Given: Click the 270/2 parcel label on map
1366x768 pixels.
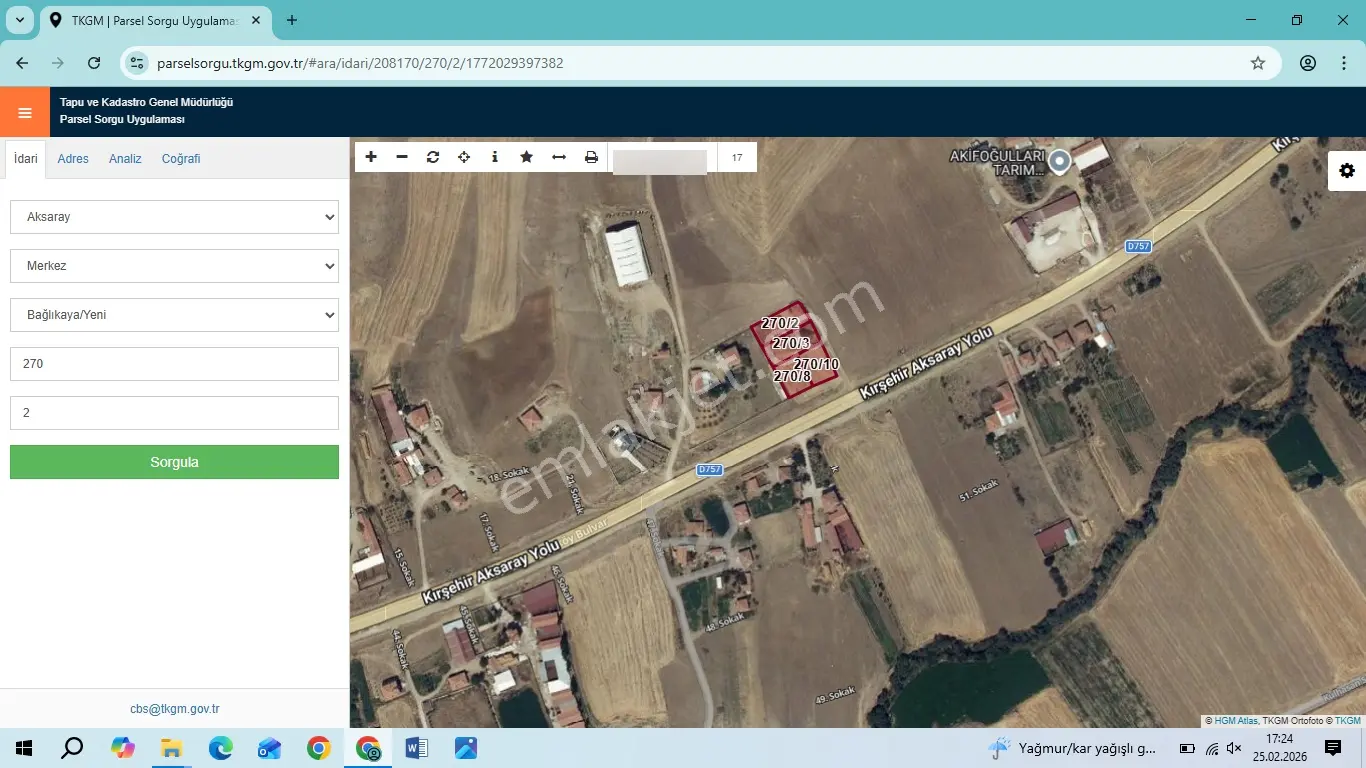Looking at the screenshot, I should [780, 324].
